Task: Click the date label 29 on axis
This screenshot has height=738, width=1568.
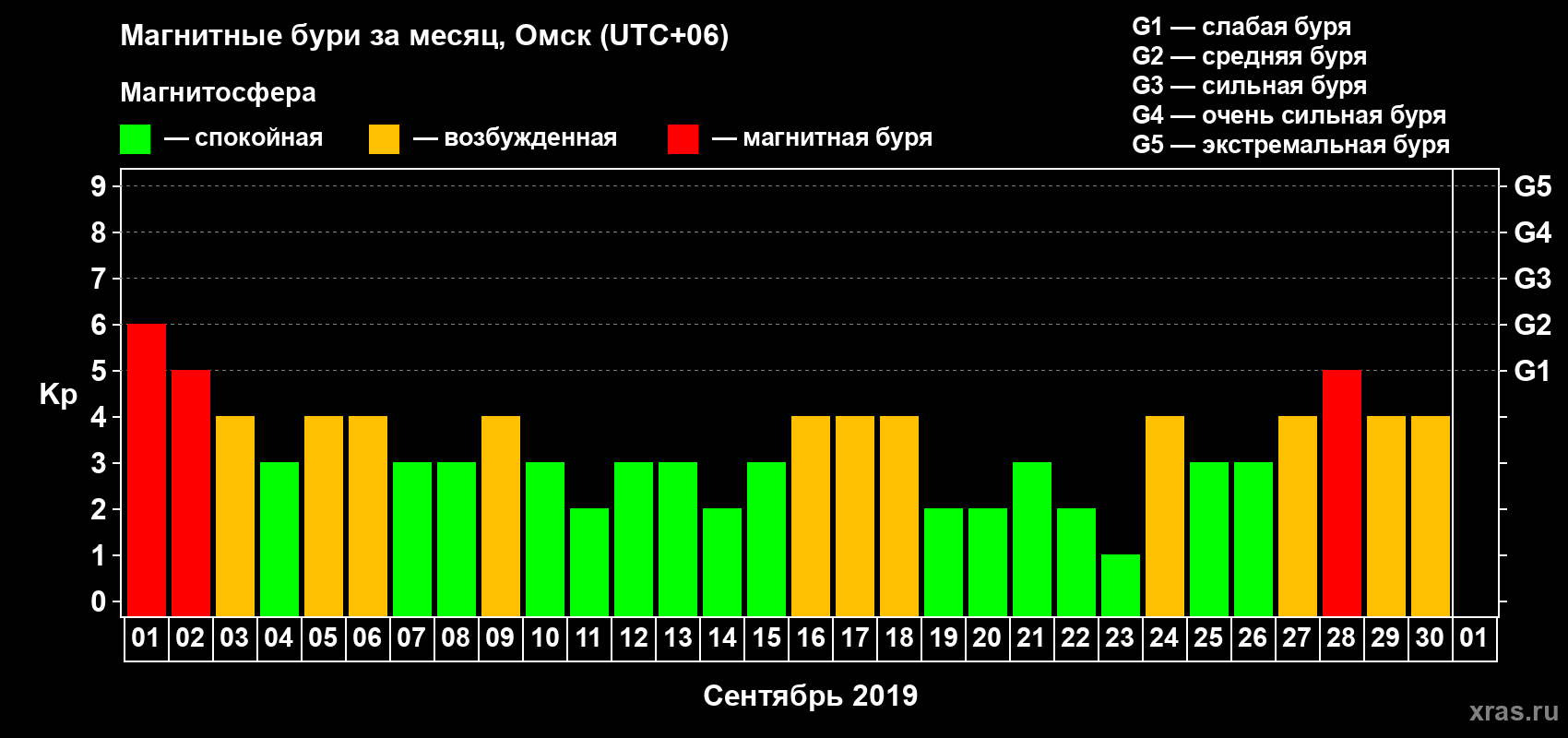Action: click(x=1385, y=638)
